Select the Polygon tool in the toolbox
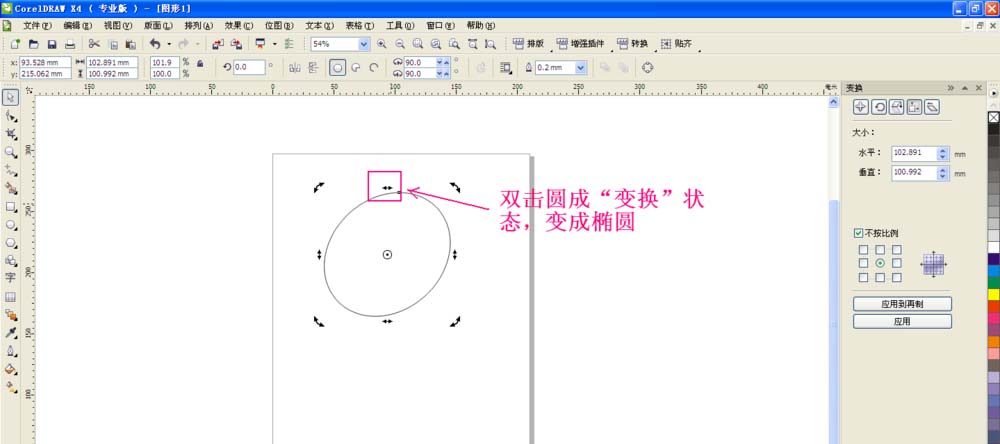The width and height of the screenshot is (1000, 444). tap(11, 243)
